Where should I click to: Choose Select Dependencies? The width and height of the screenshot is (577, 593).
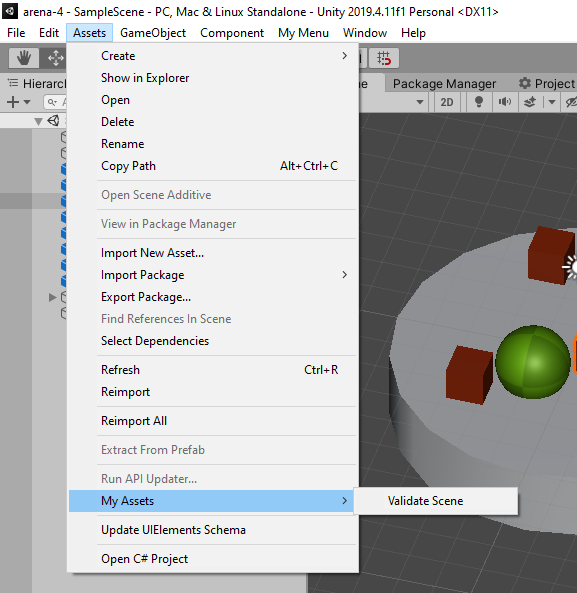213,341
